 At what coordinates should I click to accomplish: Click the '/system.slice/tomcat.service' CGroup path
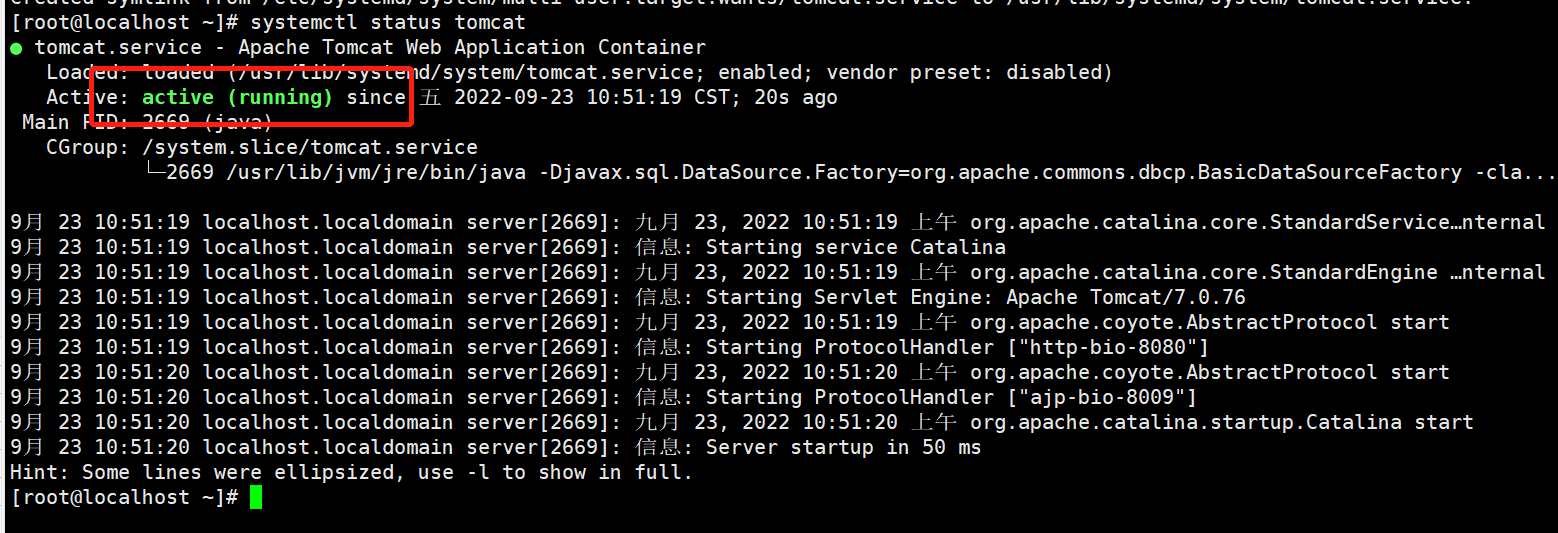[x=310, y=147]
